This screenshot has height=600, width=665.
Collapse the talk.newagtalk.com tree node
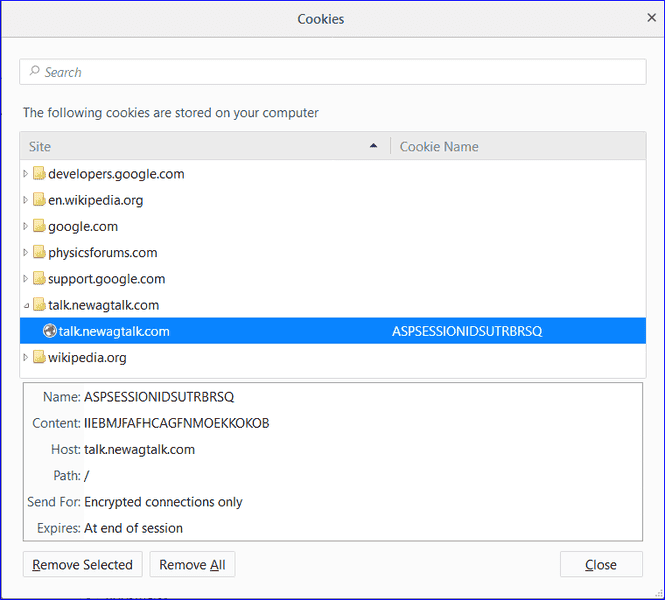26,305
